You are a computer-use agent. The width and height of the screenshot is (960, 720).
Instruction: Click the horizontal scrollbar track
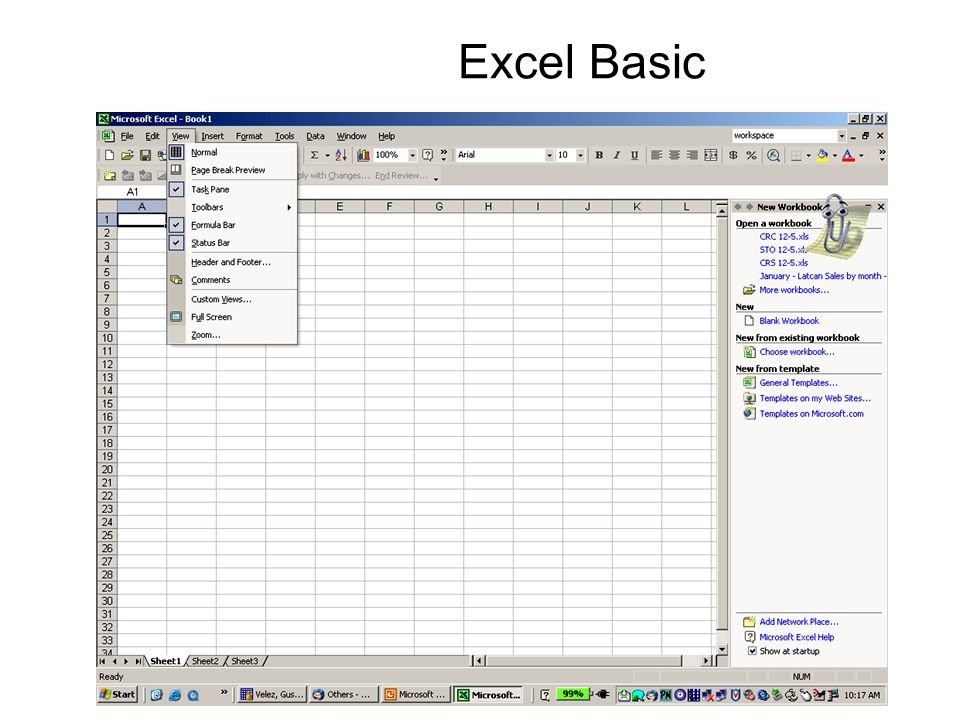click(583, 661)
